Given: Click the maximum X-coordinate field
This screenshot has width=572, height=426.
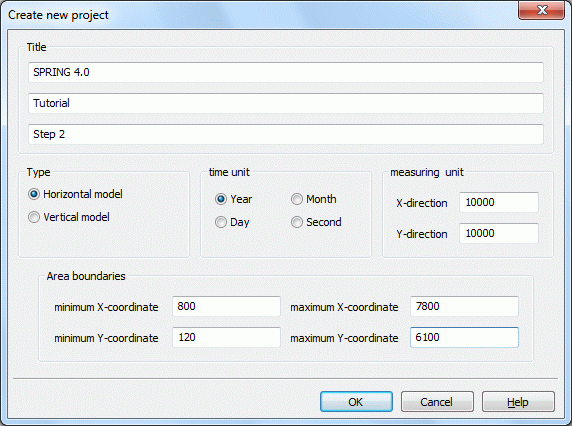Looking at the screenshot, I should (x=464, y=306).
